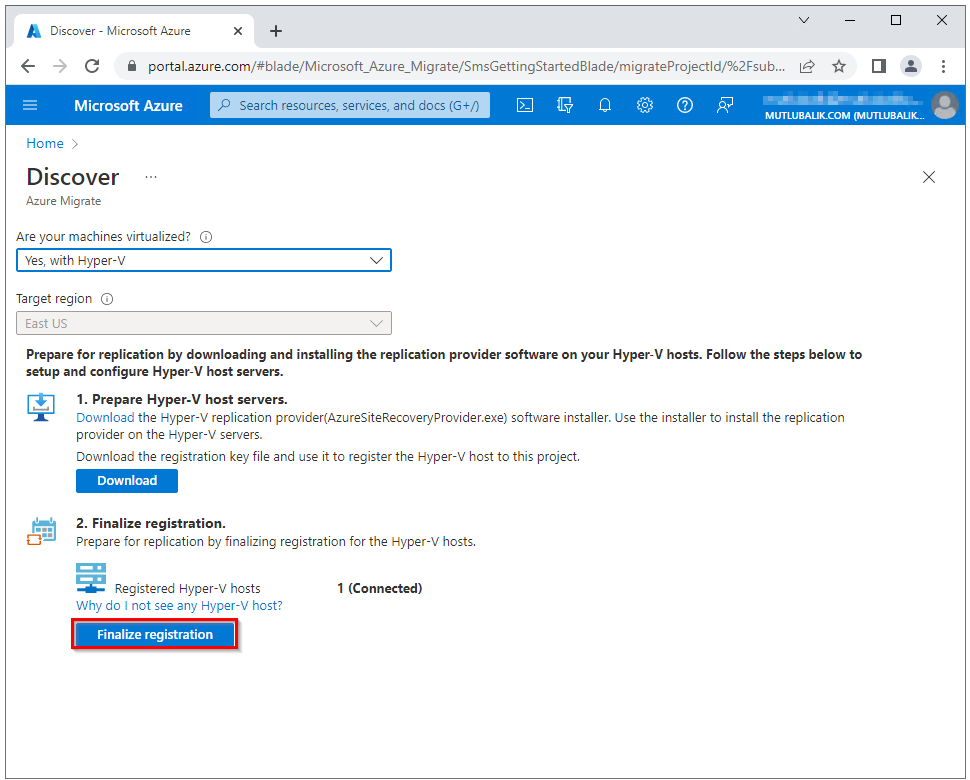The height and width of the screenshot is (780, 970).
Task: Click info icon beside Target region
Action: click(107, 299)
